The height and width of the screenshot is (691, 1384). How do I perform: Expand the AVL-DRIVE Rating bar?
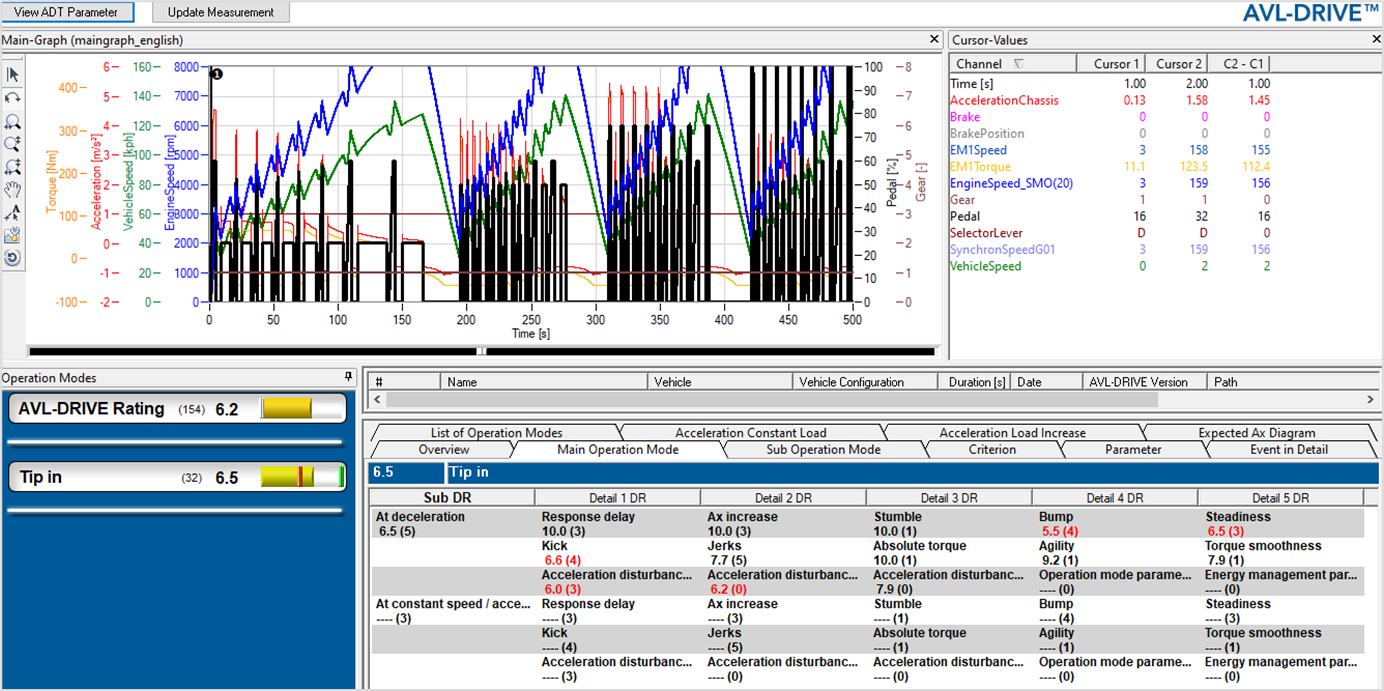(176, 408)
